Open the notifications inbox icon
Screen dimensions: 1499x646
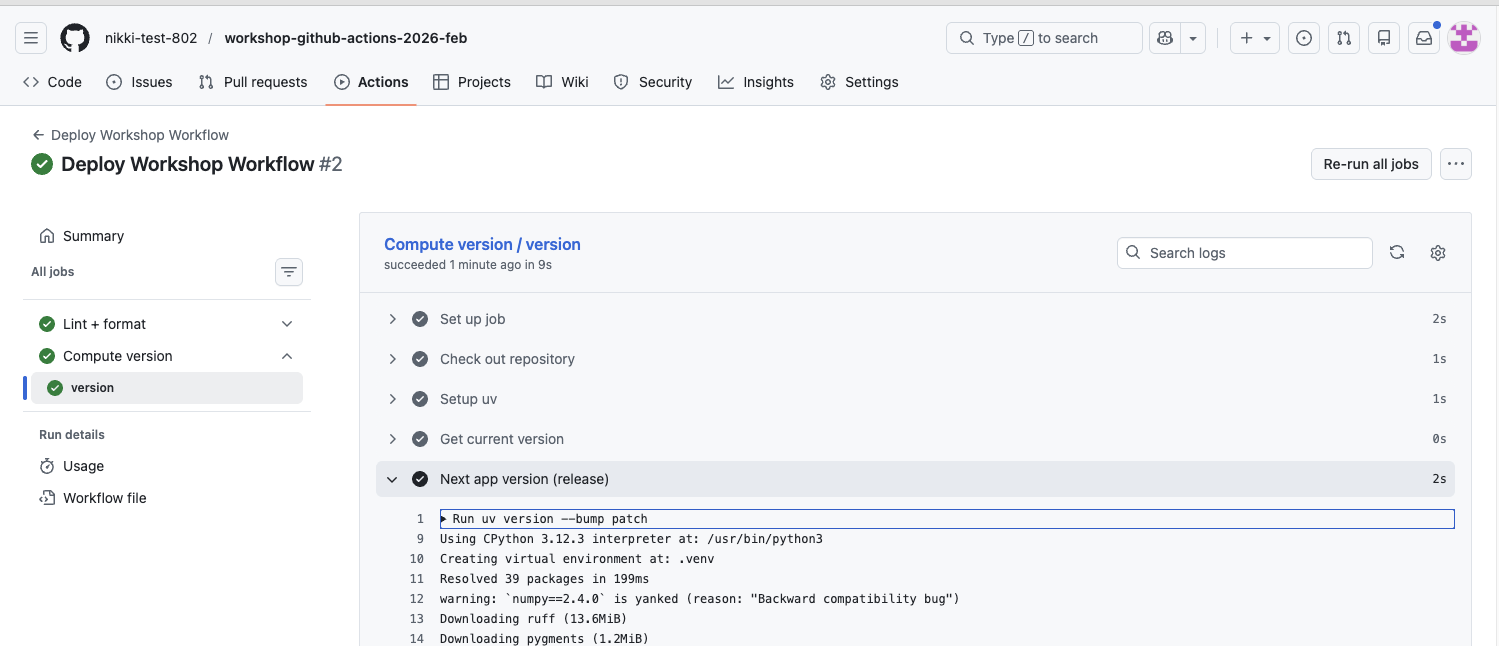1423,37
